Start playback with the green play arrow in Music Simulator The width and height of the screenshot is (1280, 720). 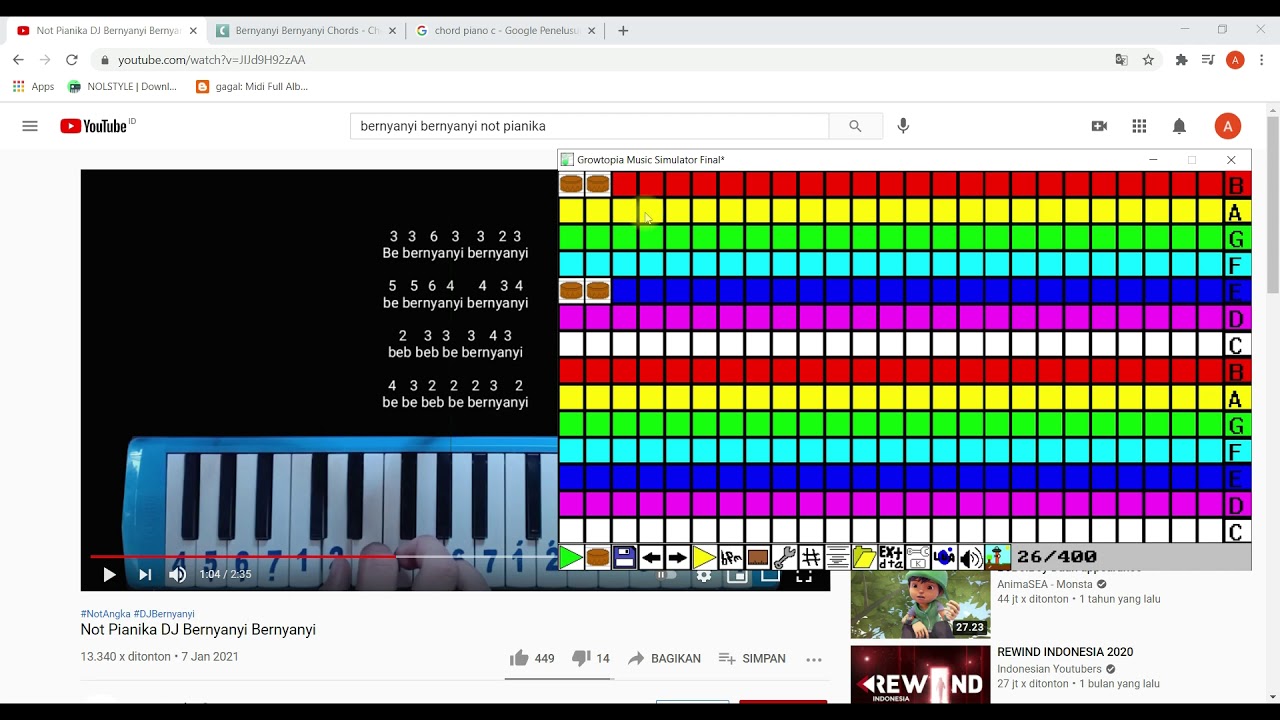[x=571, y=557]
